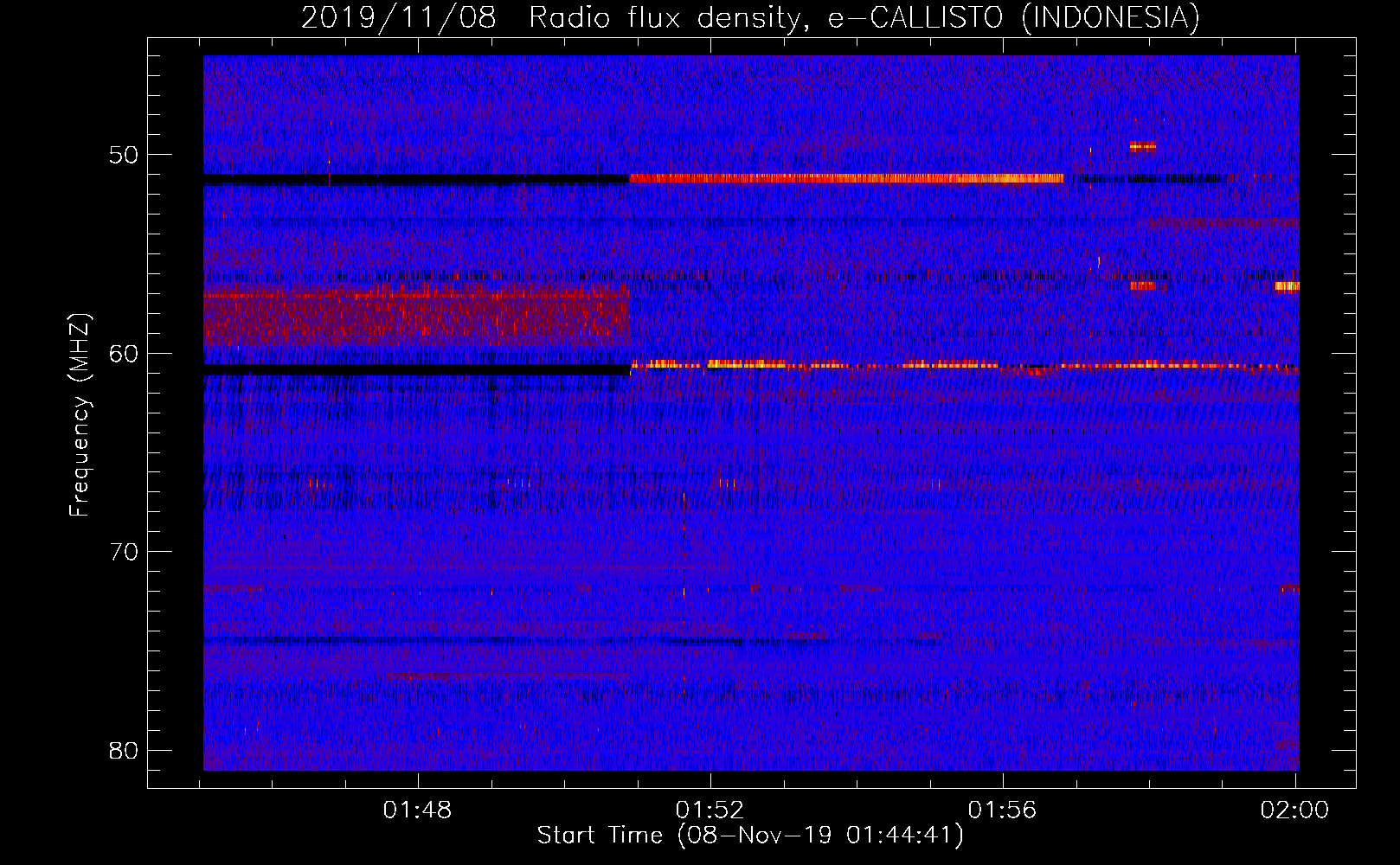Image resolution: width=1400 pixels, height=865 pixels.
Task: Click the 'Start Time (08-Nov-19 01:44:41)' x-axis label
Action: 750,836
